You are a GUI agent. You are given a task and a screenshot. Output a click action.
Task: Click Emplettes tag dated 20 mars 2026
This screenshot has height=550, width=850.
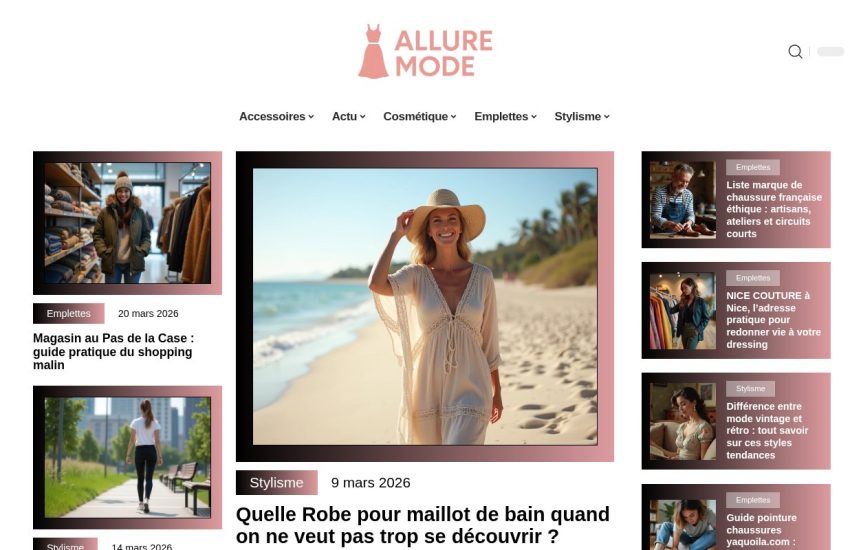pos(68,313)
